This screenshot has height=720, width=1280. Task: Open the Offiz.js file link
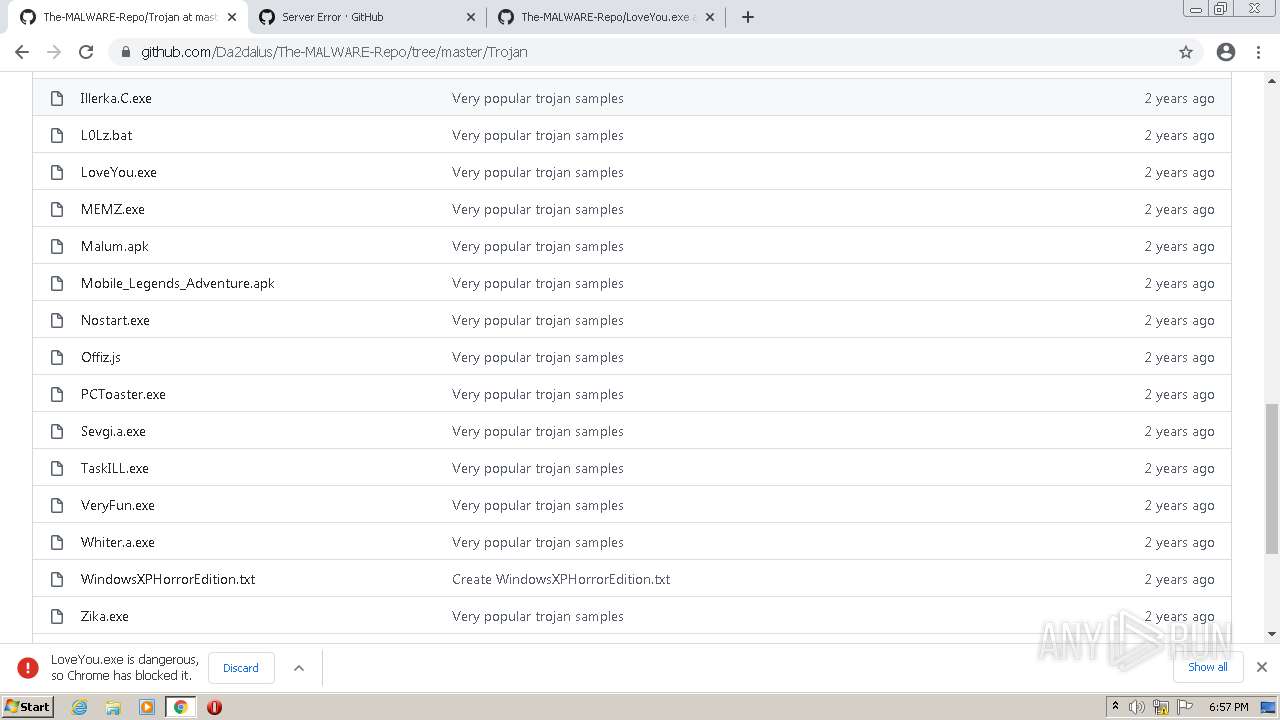[101, 357]
